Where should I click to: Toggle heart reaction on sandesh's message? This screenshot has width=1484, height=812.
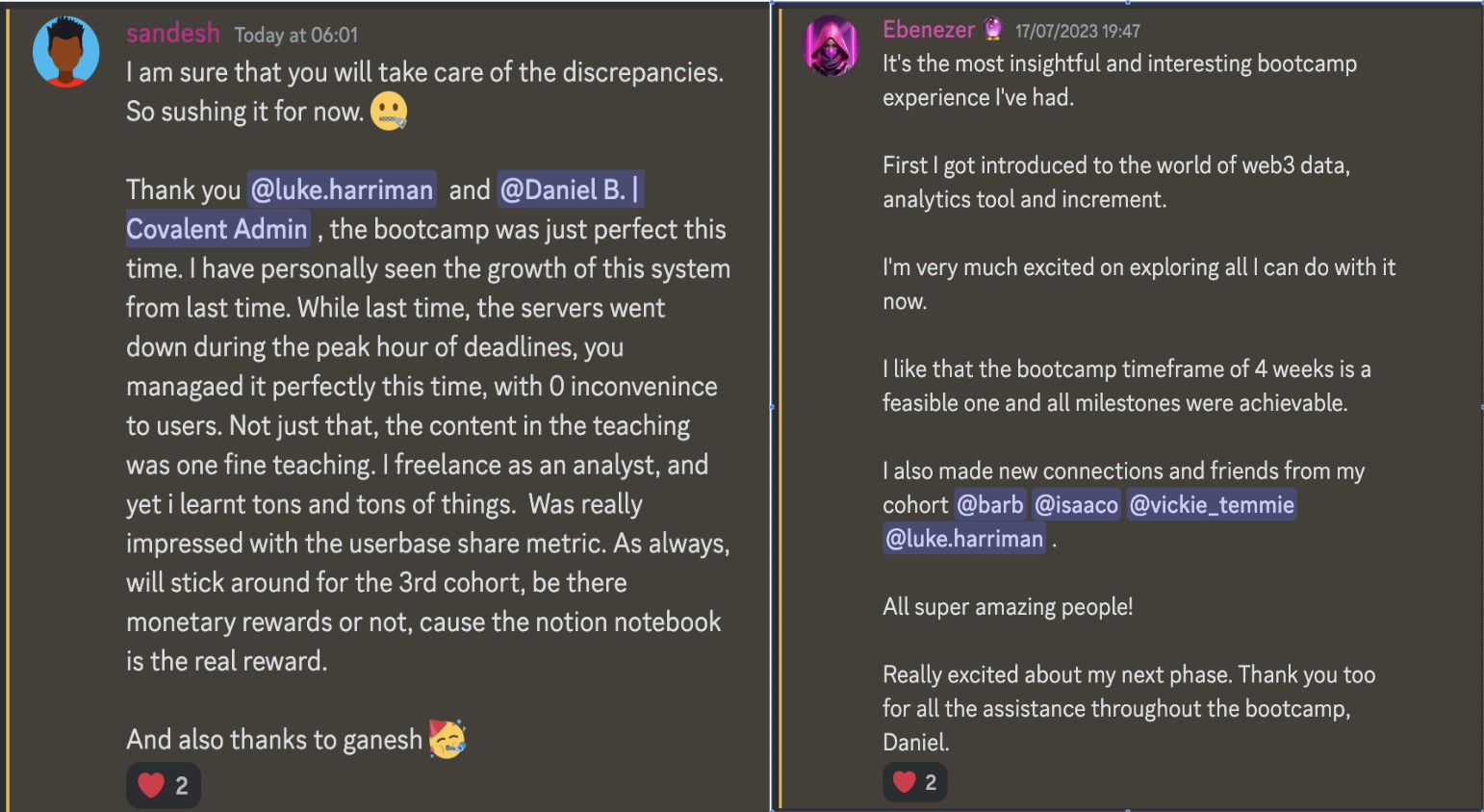tap(164, 785)
